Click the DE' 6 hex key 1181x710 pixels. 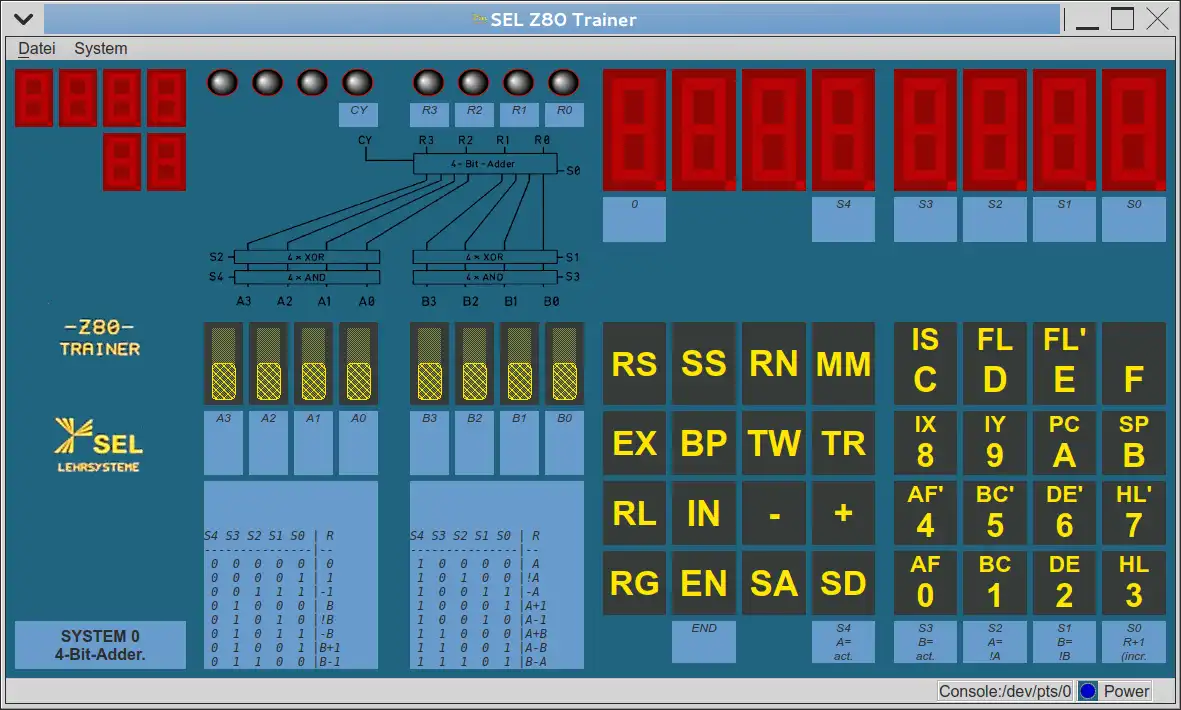click(x=1064, y=513)
